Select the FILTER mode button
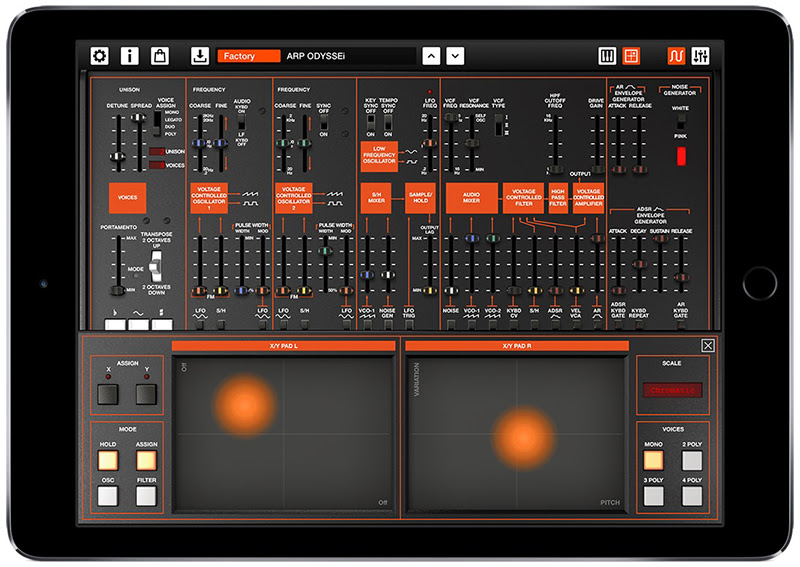This screenshot has height=567, width=800. click(146, 496)
